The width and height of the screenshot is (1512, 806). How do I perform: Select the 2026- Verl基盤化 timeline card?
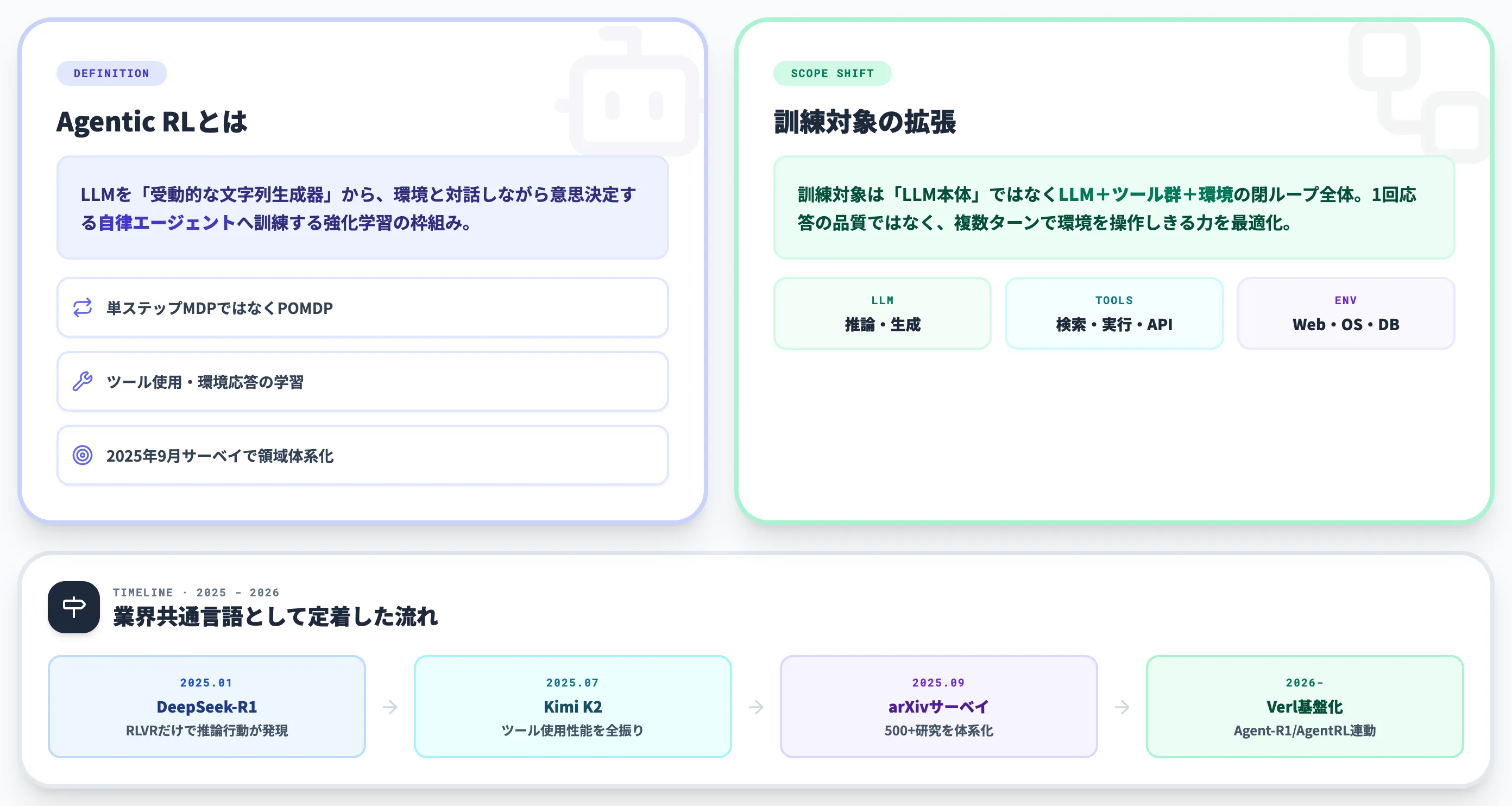pyautogui.click(x=1305, y=707)
